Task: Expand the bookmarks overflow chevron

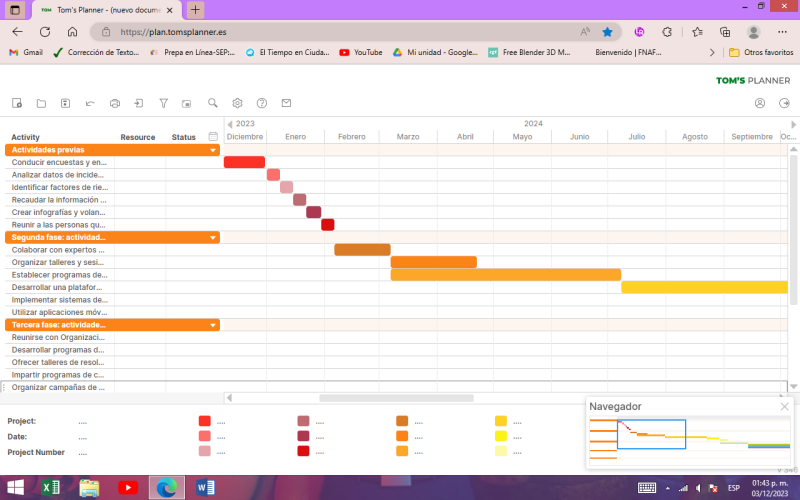Action: coord(712,52)
